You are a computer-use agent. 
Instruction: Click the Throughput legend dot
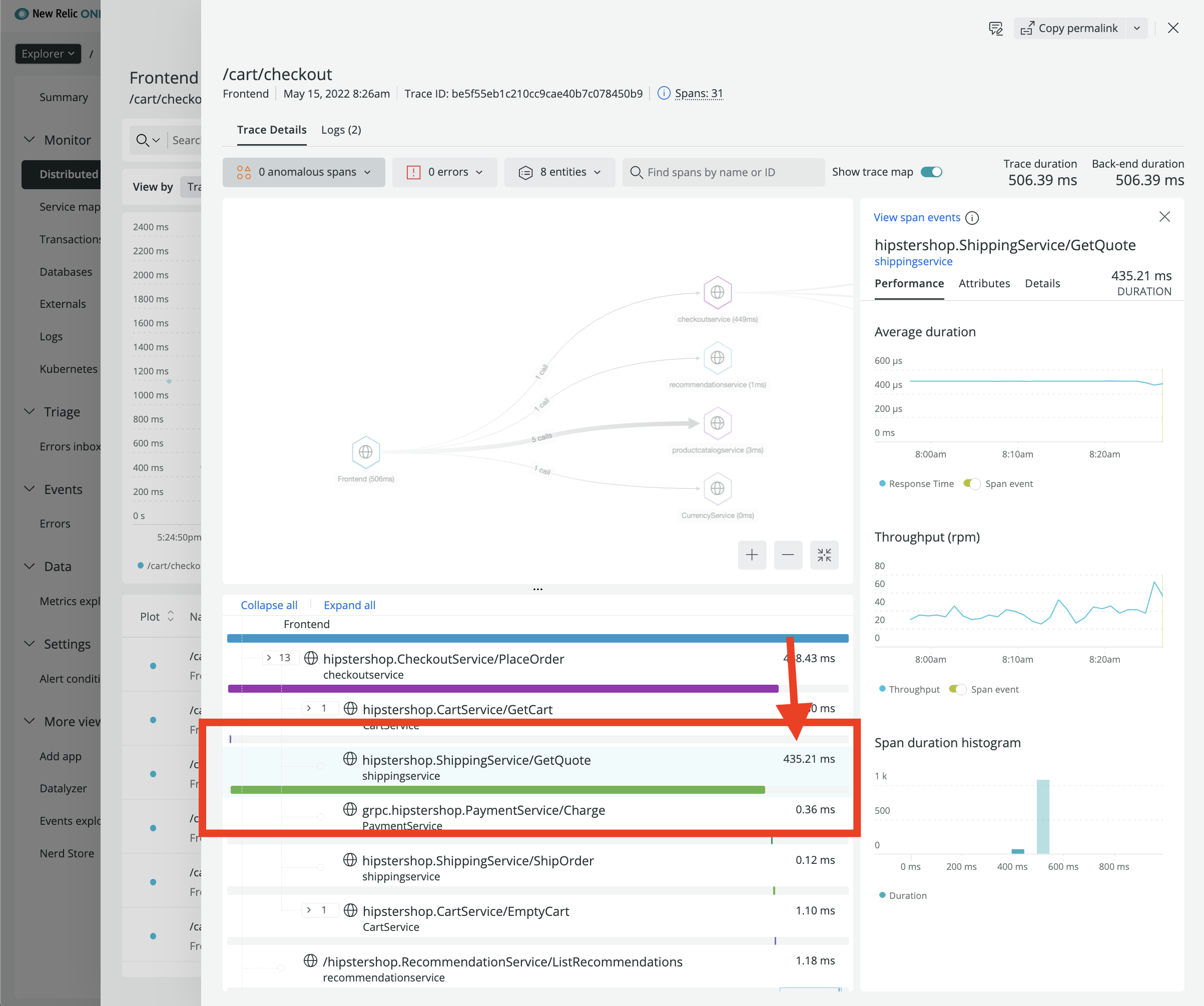[x=882, y=689]
